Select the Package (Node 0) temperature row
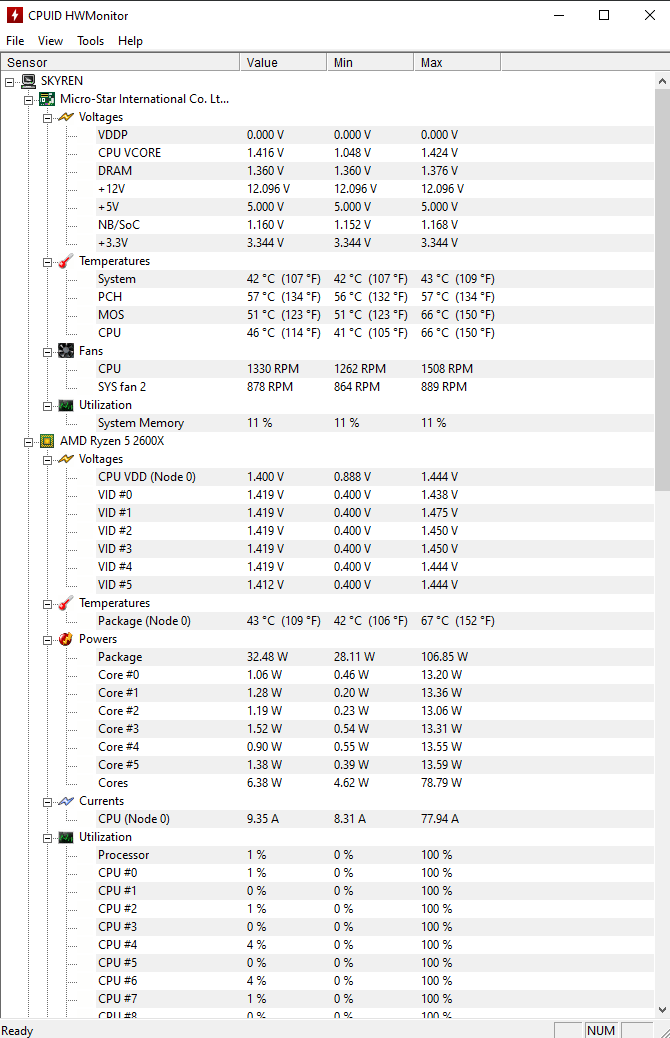 click(x=144, y=621)
